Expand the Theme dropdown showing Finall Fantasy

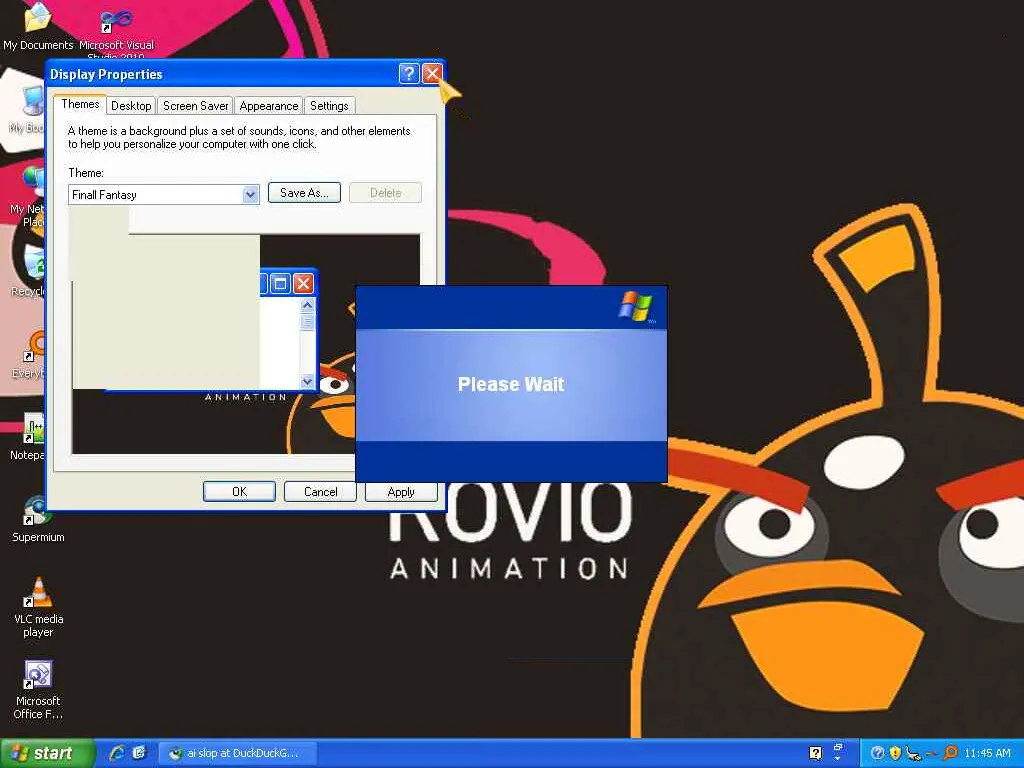click(249, 195)
